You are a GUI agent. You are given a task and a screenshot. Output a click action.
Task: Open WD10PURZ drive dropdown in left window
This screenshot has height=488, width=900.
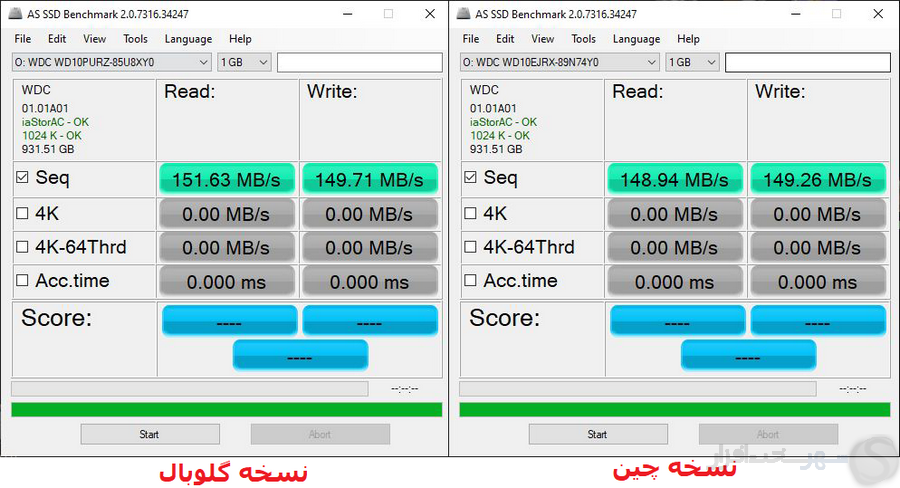click(112, 62)
